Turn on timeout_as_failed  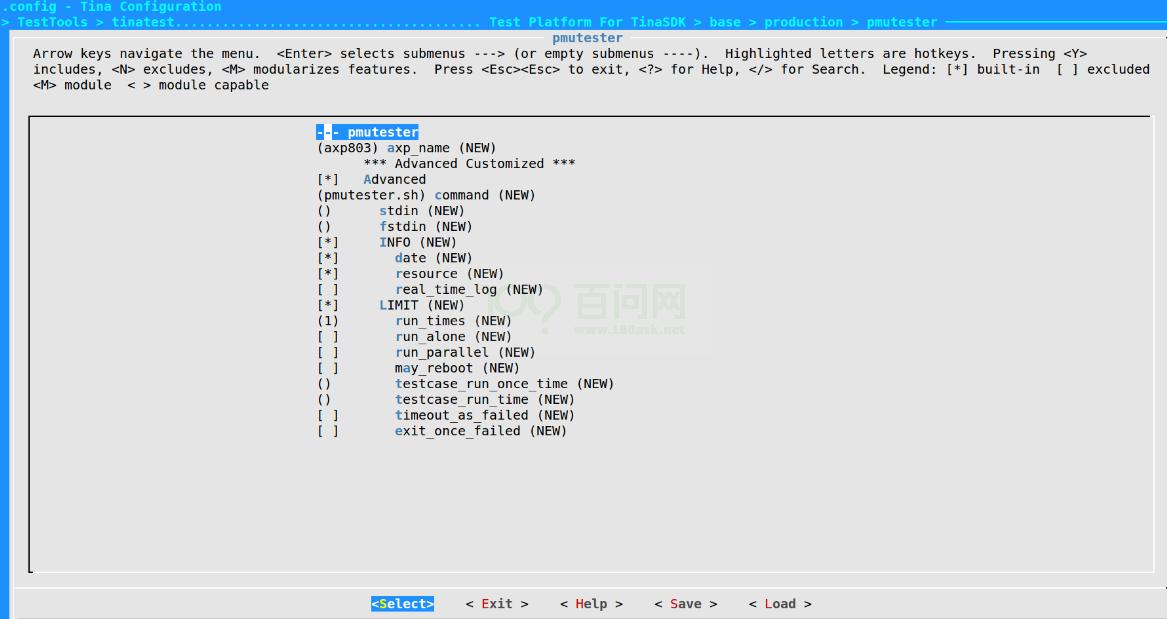click(328, 415)
